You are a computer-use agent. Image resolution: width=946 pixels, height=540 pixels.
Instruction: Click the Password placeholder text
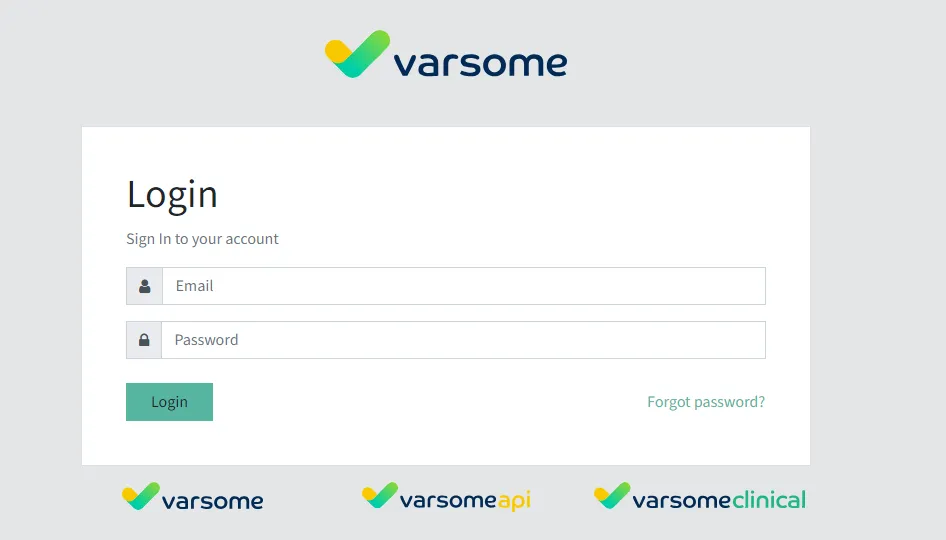206,340
